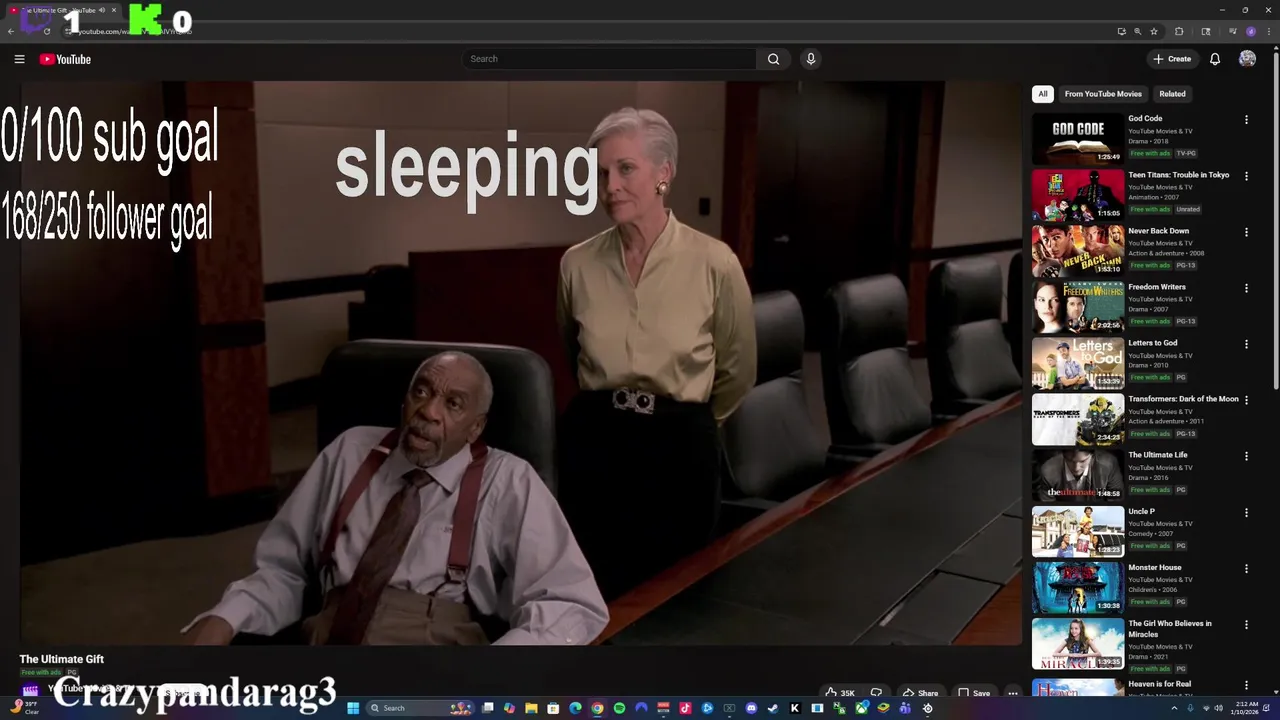
Task: Open Transformers: Dark of the Moon title
Action: click(x=1183, y=399)
